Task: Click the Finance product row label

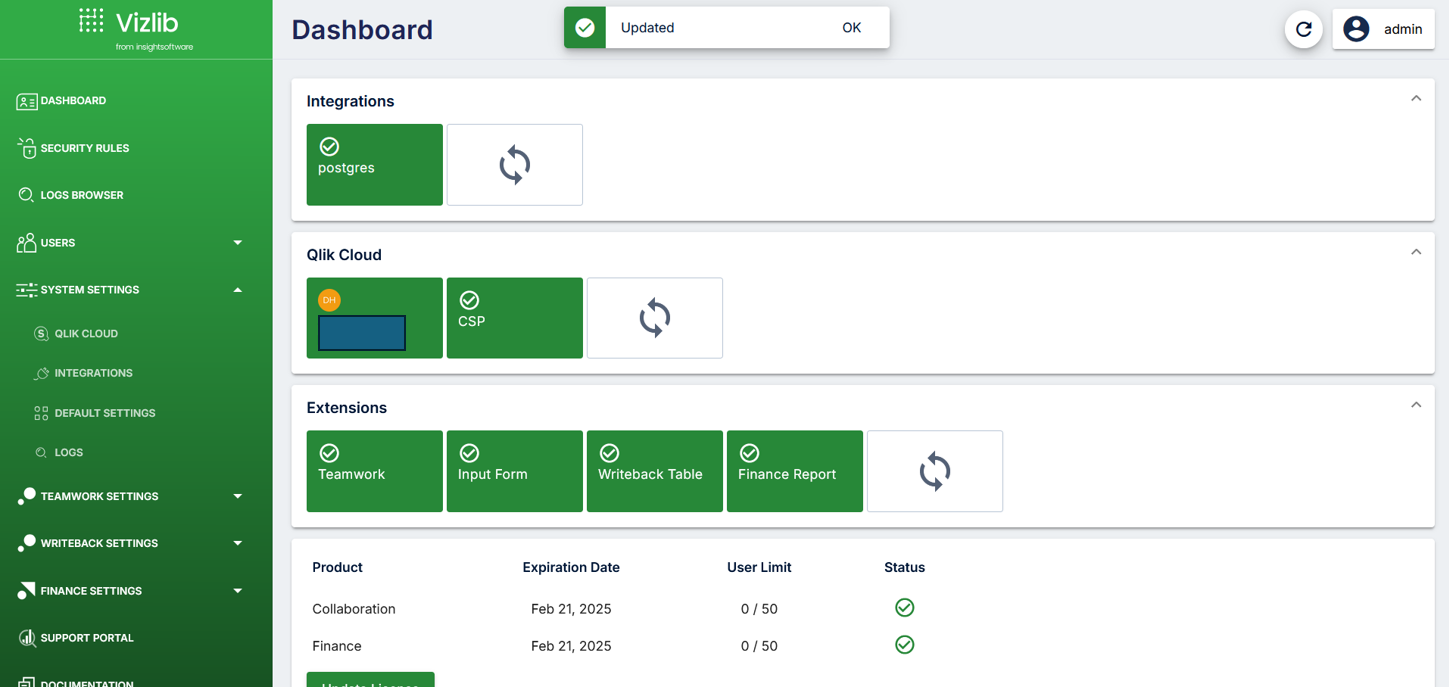Action: (x=337, y=646)
